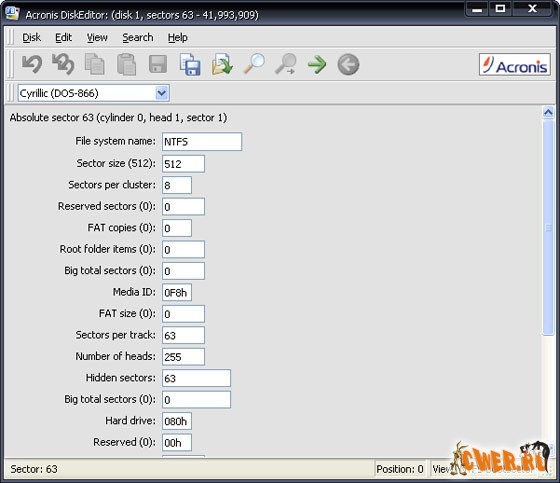The height and width of the screenshot is (483, 560).
Task: Click the Undo toolbar icon
Action: [x=32, y=64]
